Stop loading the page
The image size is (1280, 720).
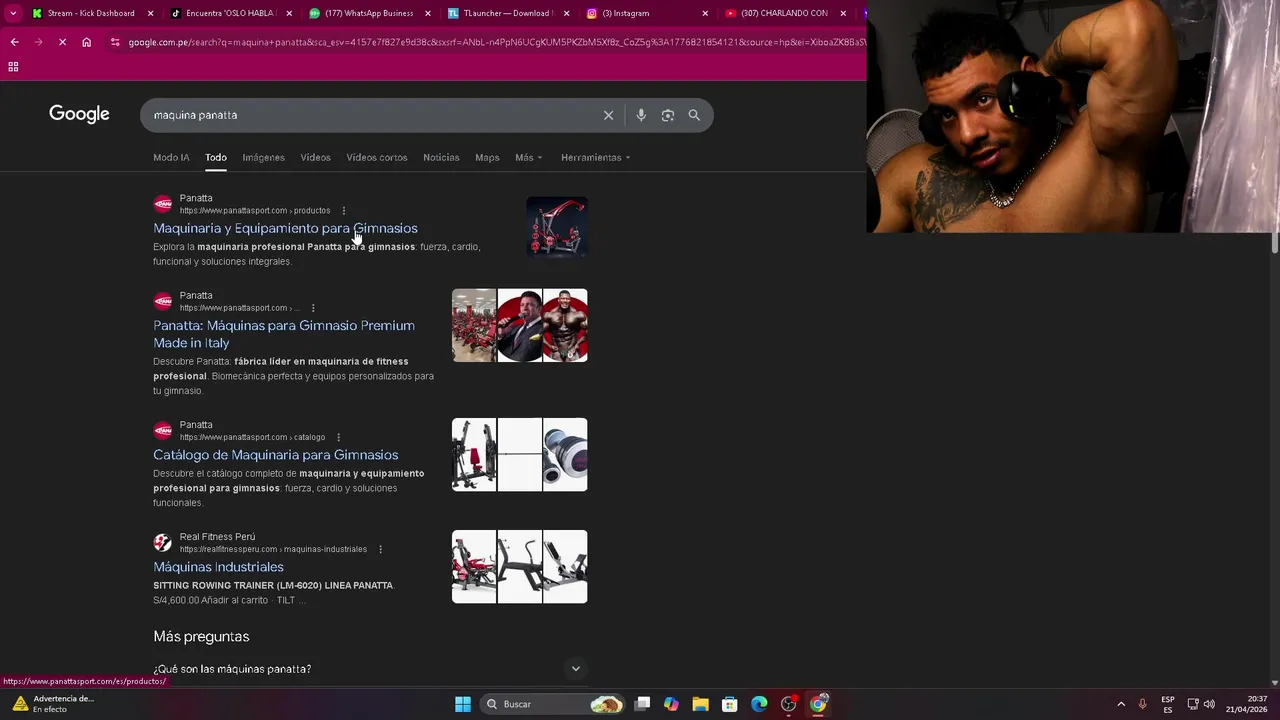point(62,42)
